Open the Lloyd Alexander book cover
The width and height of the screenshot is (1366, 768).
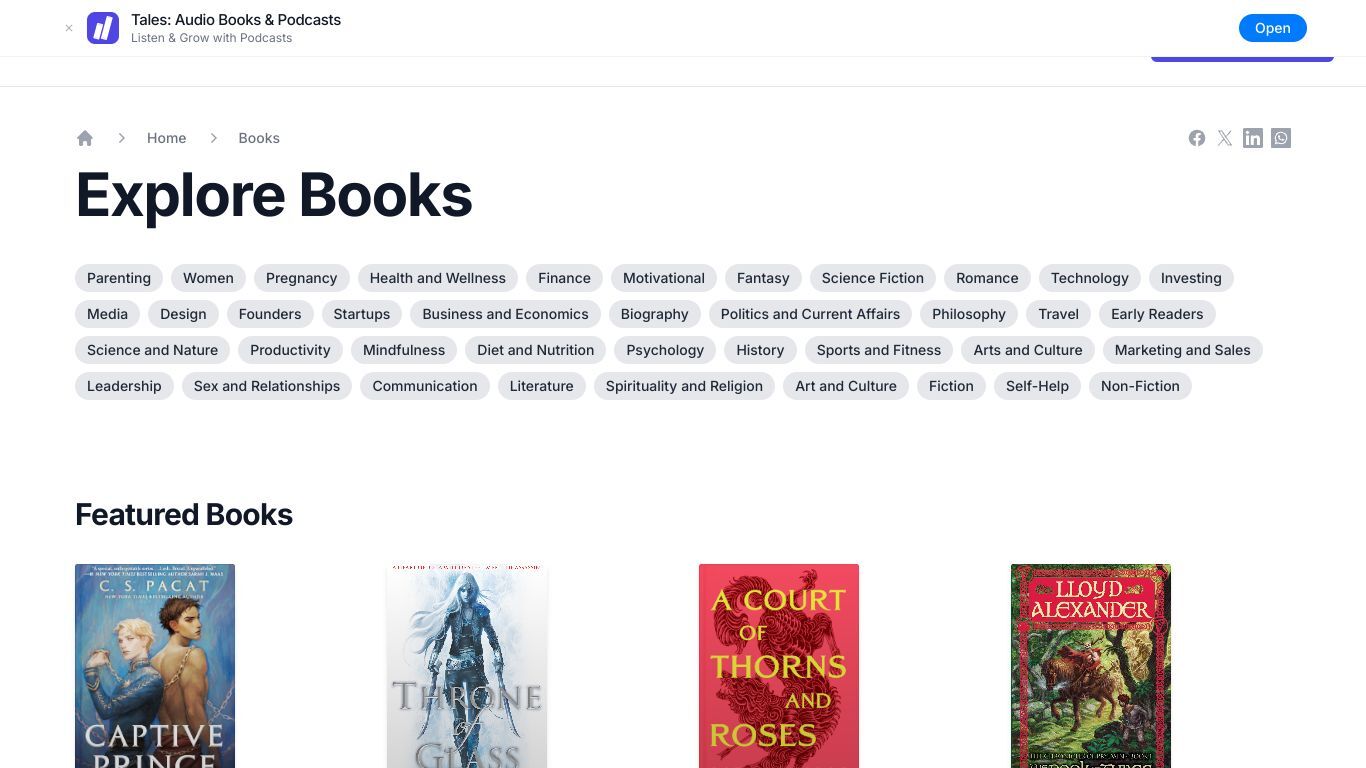click(x=1091, y=666)
